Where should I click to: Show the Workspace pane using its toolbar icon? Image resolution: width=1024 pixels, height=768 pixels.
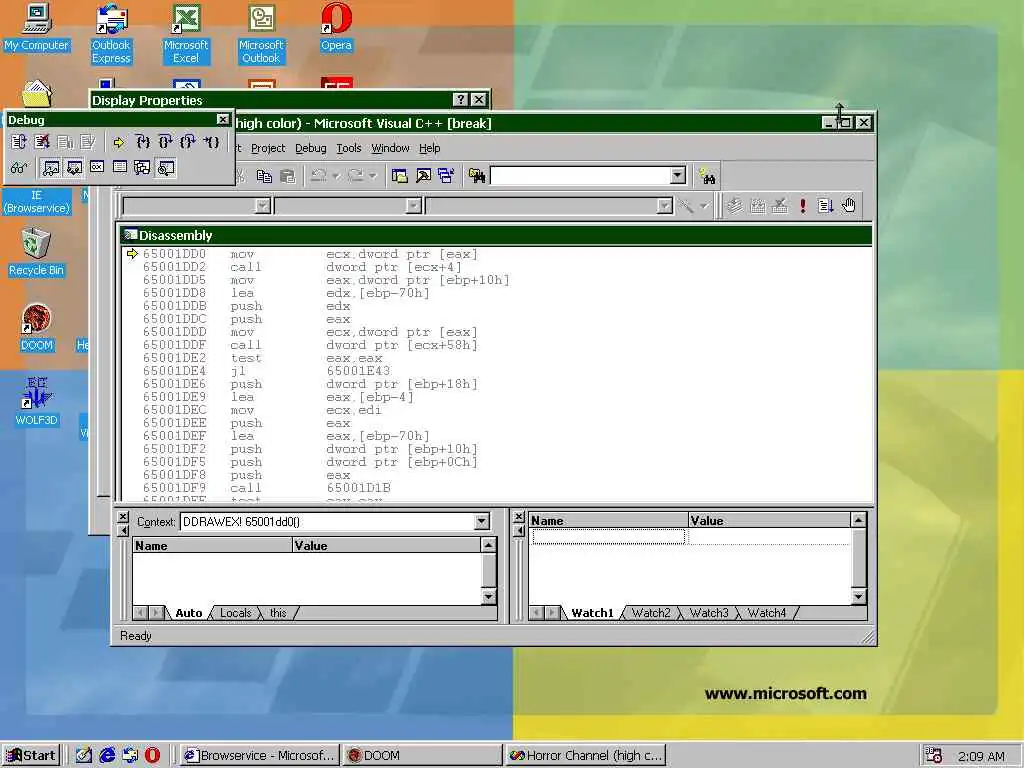click(400, 176)
